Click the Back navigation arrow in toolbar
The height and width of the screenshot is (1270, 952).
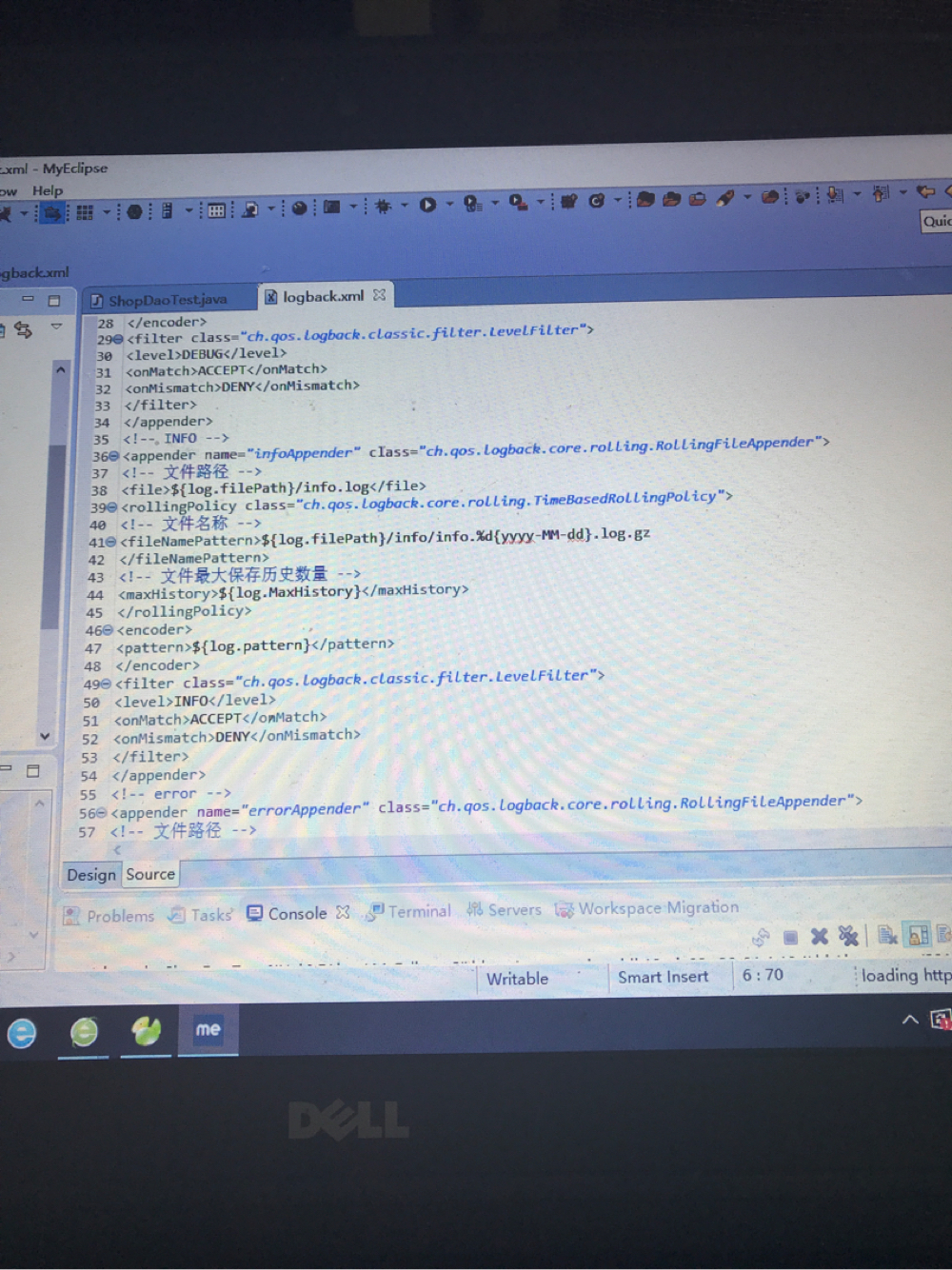(x=924, y=192)
